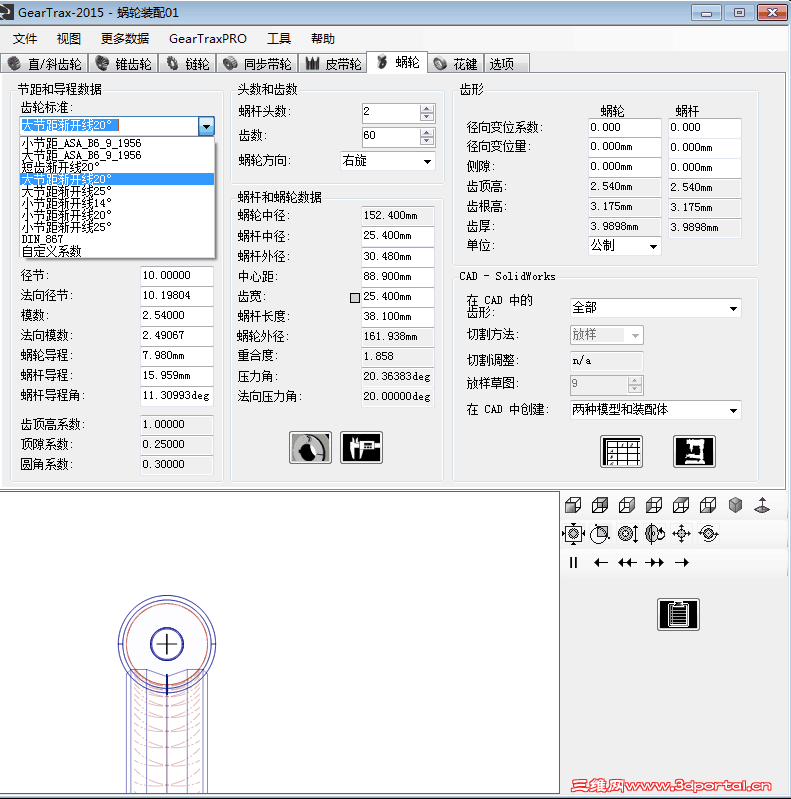
Task: Collapse the gear standard dropdown arrow
Action: coord(206,126)
